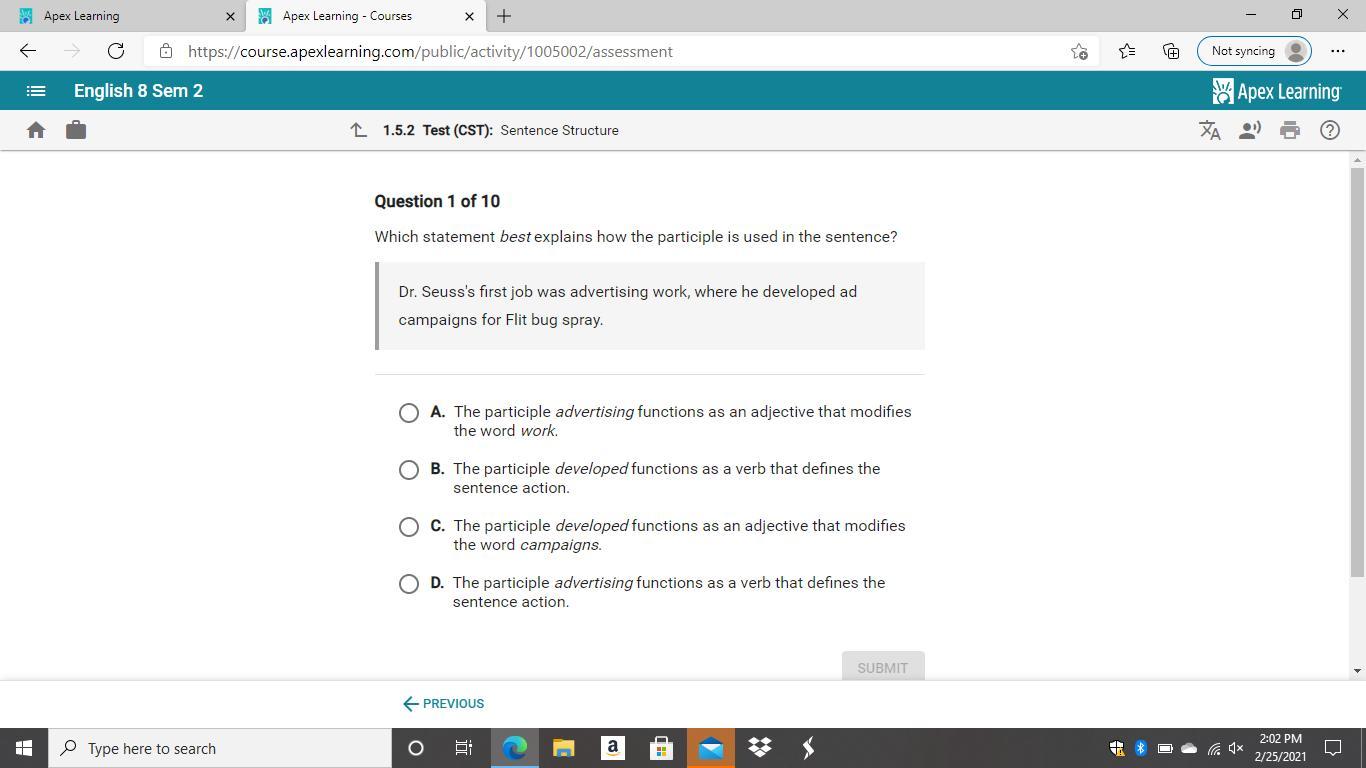Close the Apex Learning - Courses tab
The width and height of the screenshot is (1366, 768).
470,16
